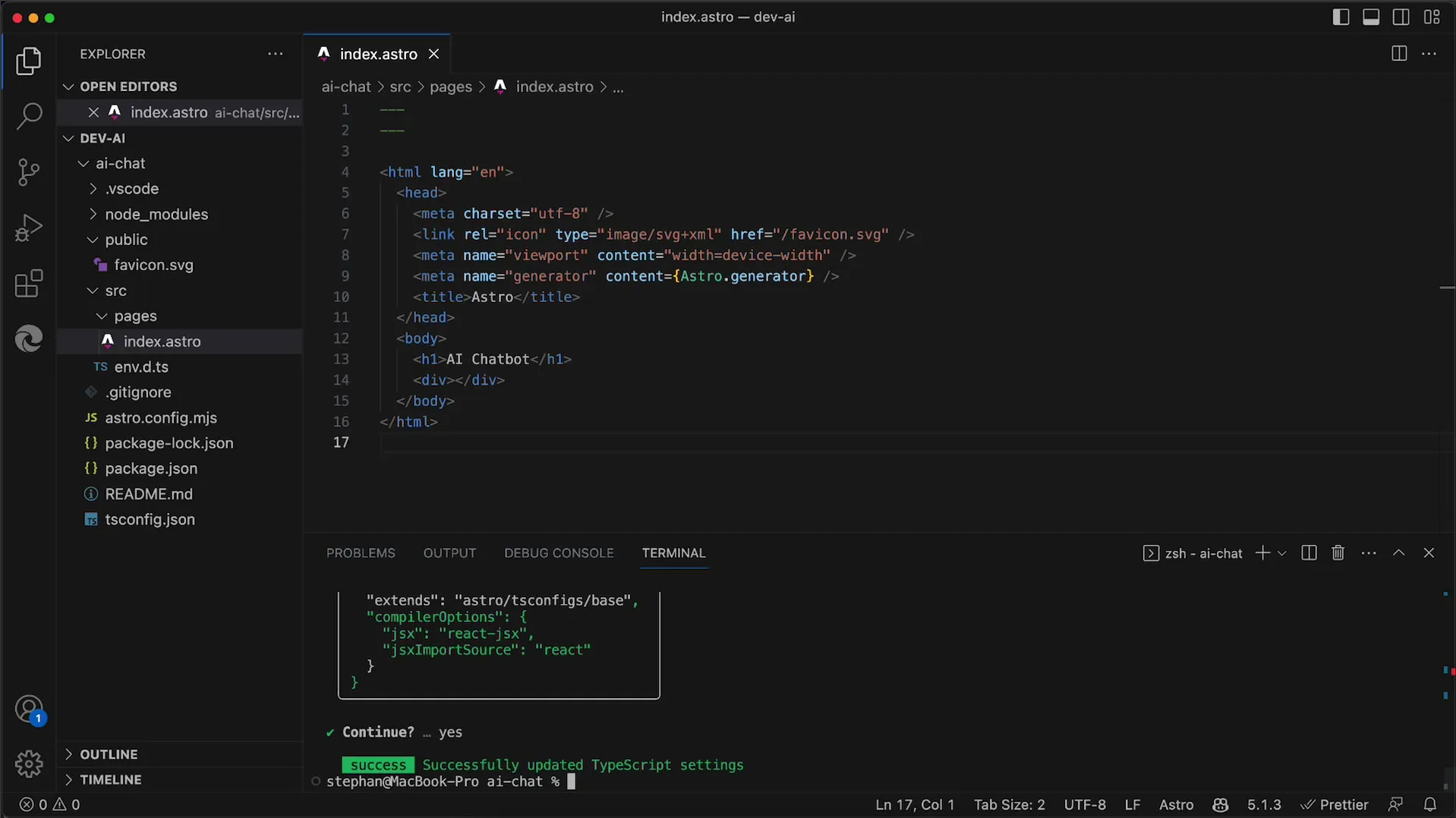The height and width of the screenshot is (818, 1456).
Task: Click the Prettier status bar item
Action: [x=1335, y=805]
